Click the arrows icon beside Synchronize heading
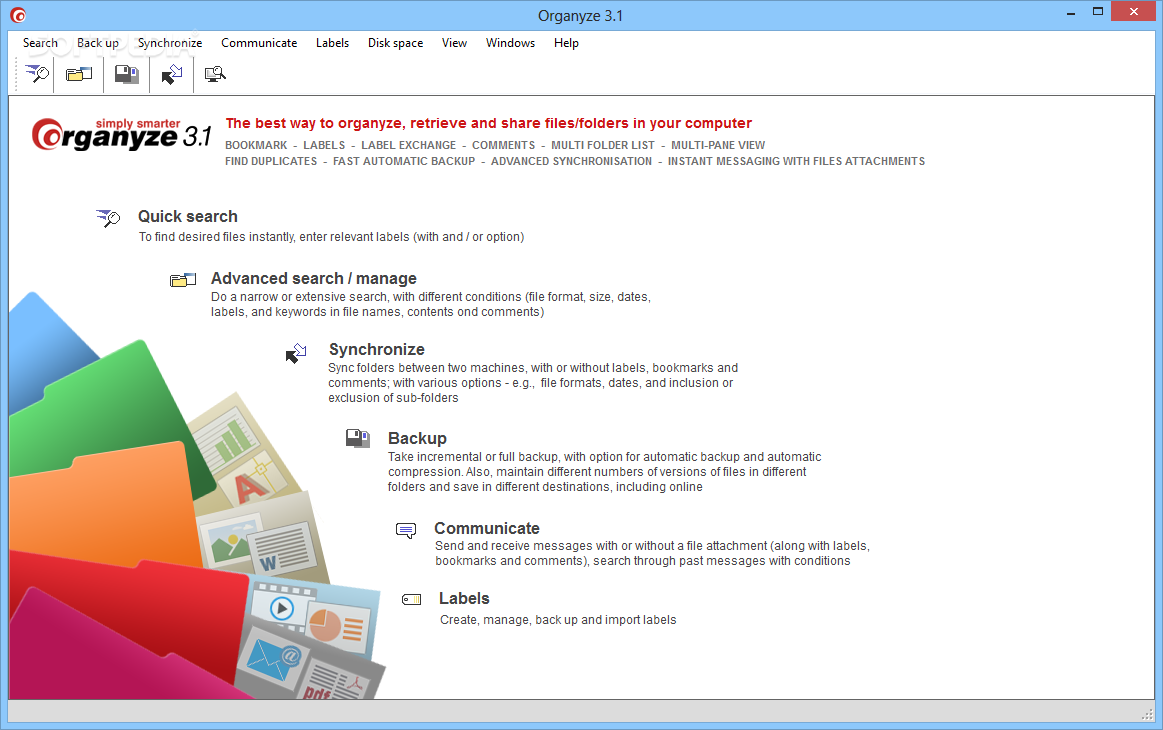Viewport: 1163px width, 730px height. [296, 353]
